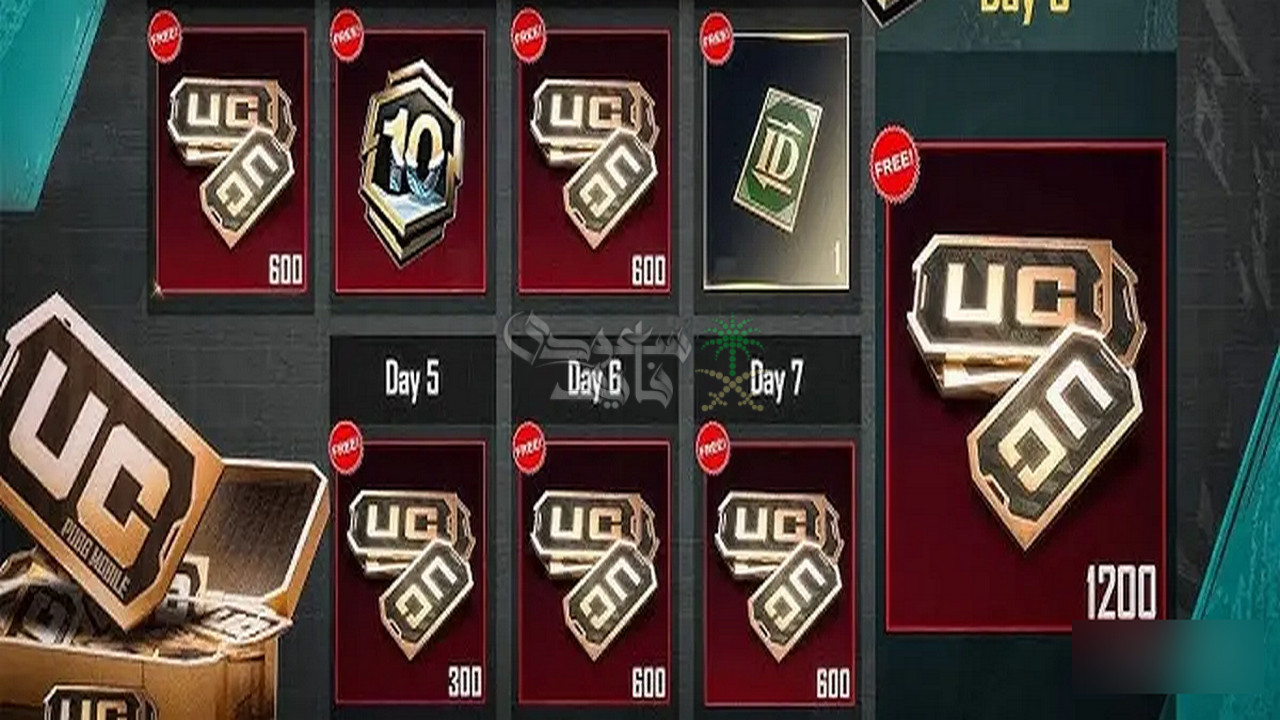This screenshot has width=1280, height=720.
Task: Click FREE badge on the 1200 UC card
Action: pyautogui.click(x=894, y=164)
